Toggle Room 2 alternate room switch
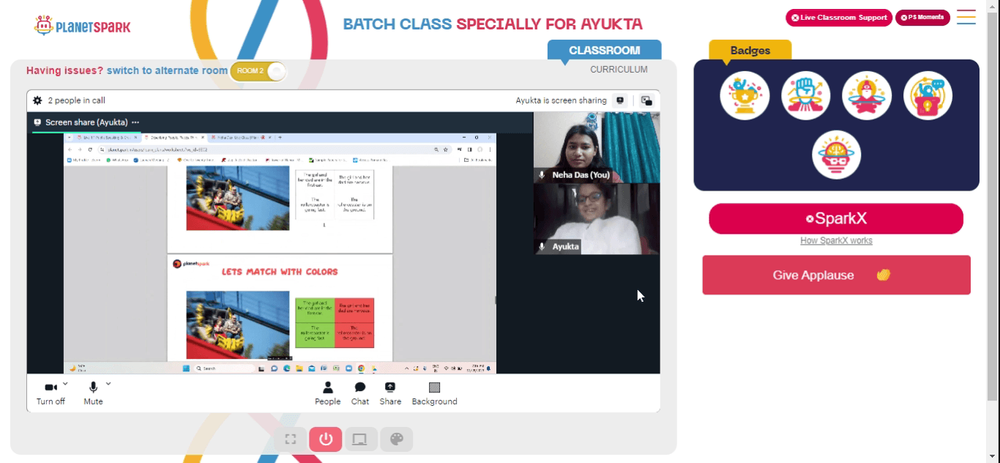The image size is (1000, 463). coord(258,71)
